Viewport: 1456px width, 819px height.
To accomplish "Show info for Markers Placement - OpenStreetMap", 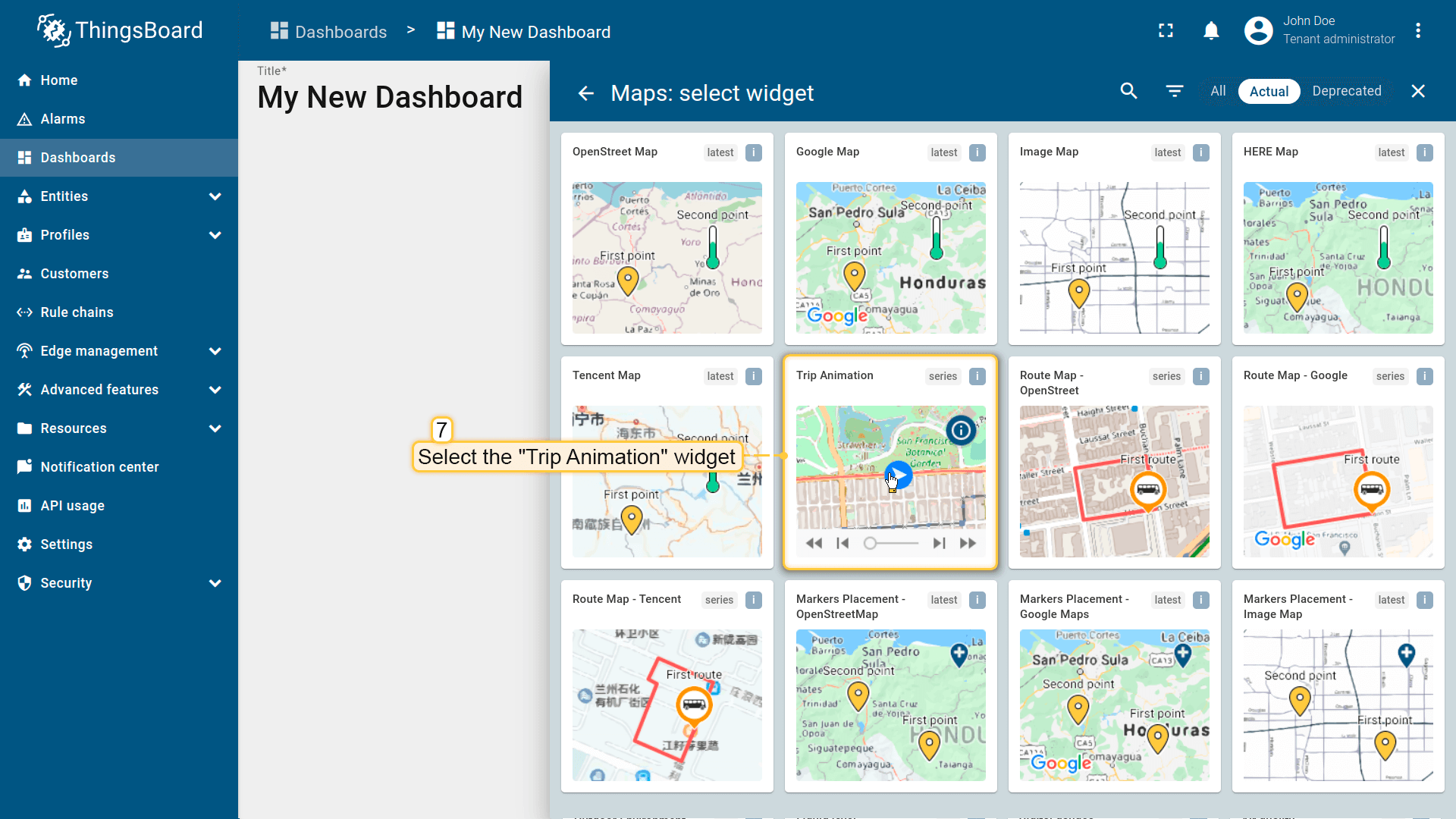I will (x=977, y=600).
